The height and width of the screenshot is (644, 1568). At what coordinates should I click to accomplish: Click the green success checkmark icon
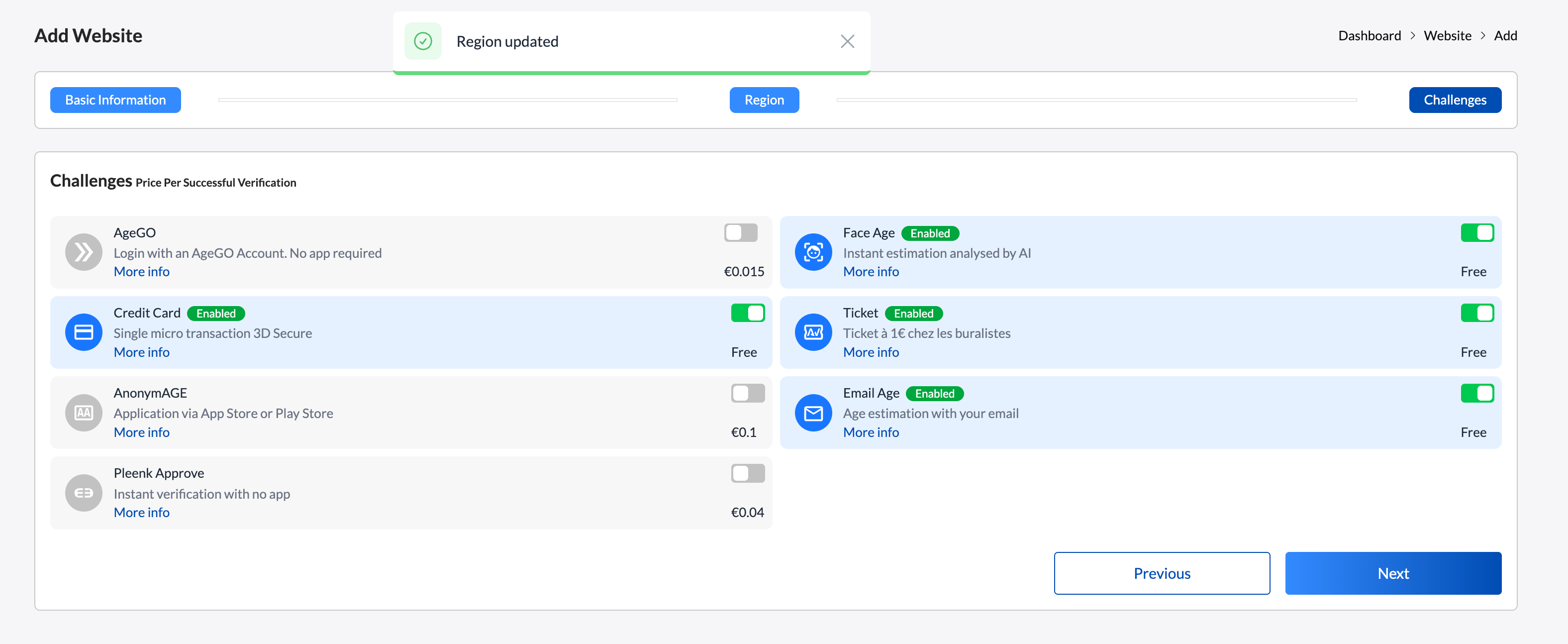pos(423,41)
